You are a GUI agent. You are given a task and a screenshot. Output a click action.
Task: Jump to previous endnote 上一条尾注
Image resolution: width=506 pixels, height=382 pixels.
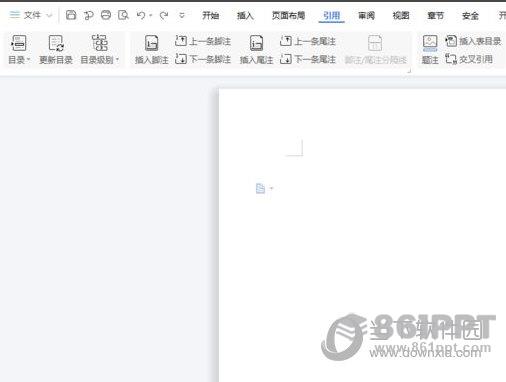(x=308, y=41)
